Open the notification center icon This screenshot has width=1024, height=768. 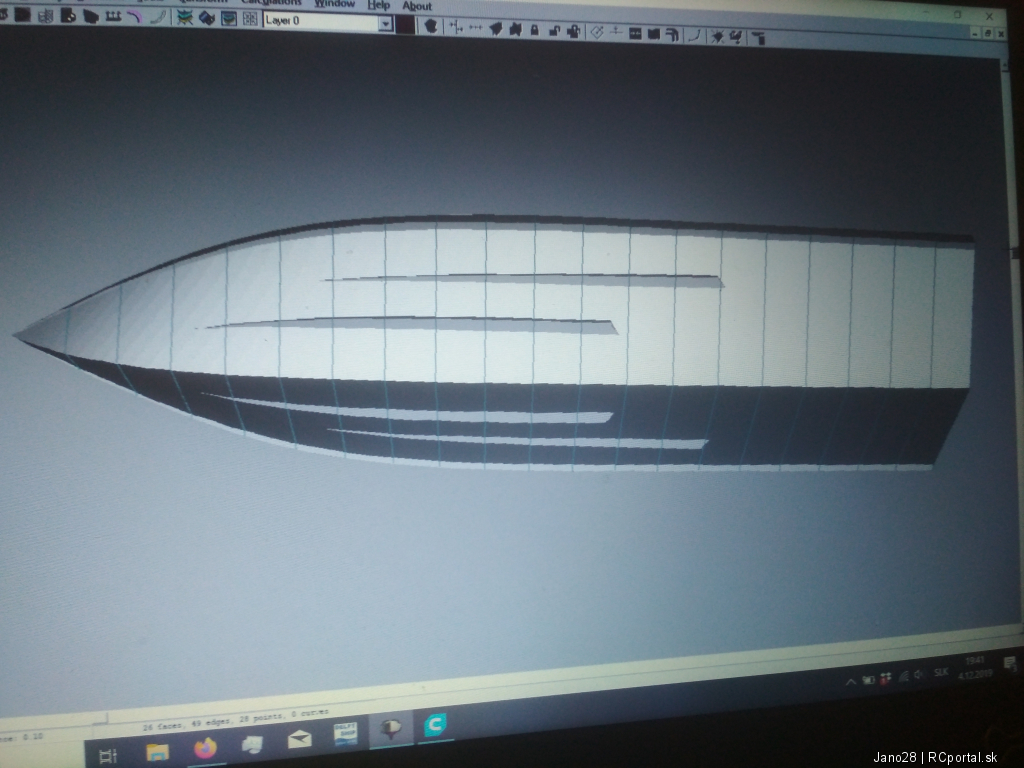point(1009,664)
